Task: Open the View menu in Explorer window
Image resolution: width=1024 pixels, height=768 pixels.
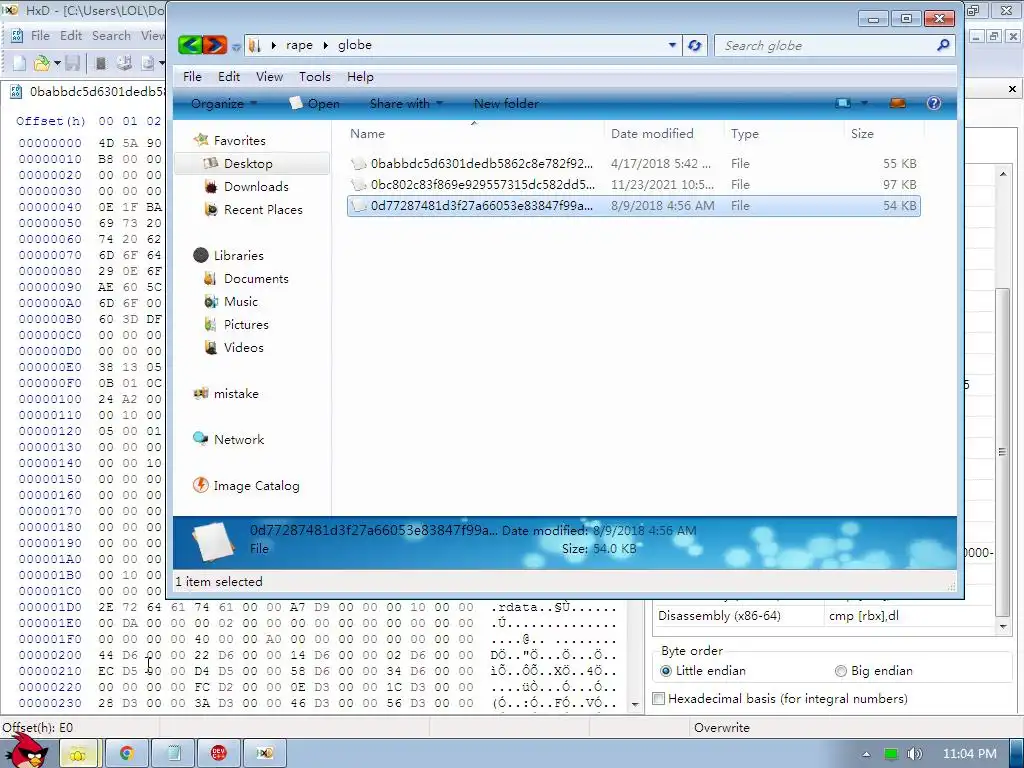Action: point(269,76)
